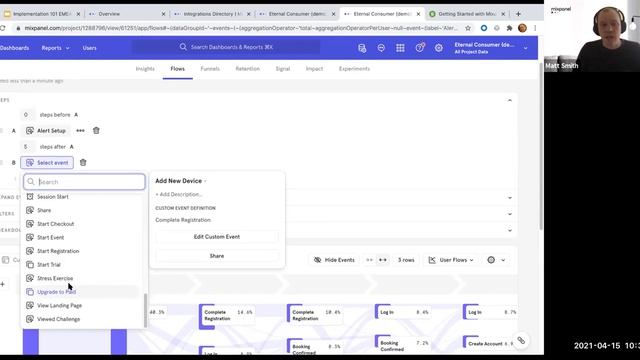This screenshot has width=640, height=360.
Task: Click the page vertical scrollbar
Action: click(541, 147)
